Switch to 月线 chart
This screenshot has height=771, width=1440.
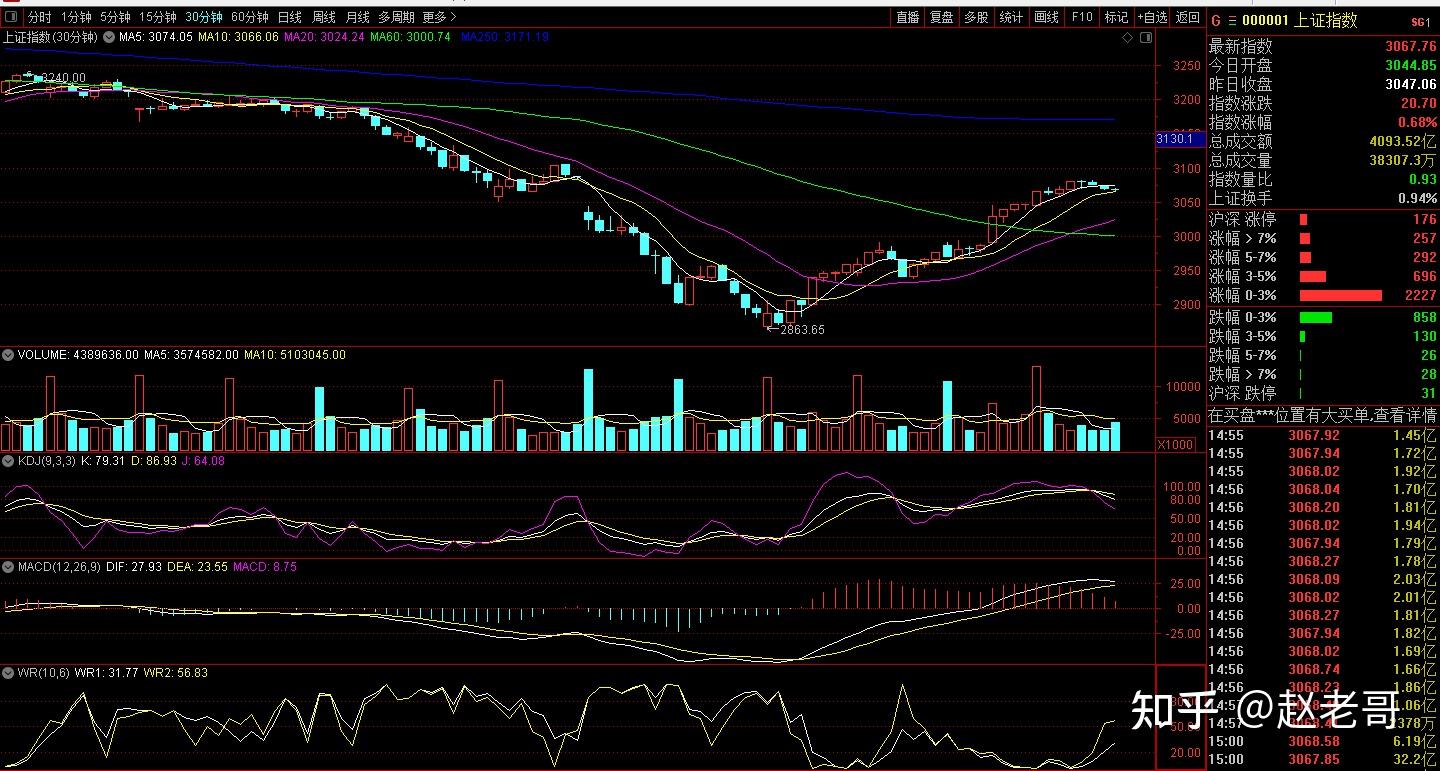pyautogui.click(x=357, y=17)
